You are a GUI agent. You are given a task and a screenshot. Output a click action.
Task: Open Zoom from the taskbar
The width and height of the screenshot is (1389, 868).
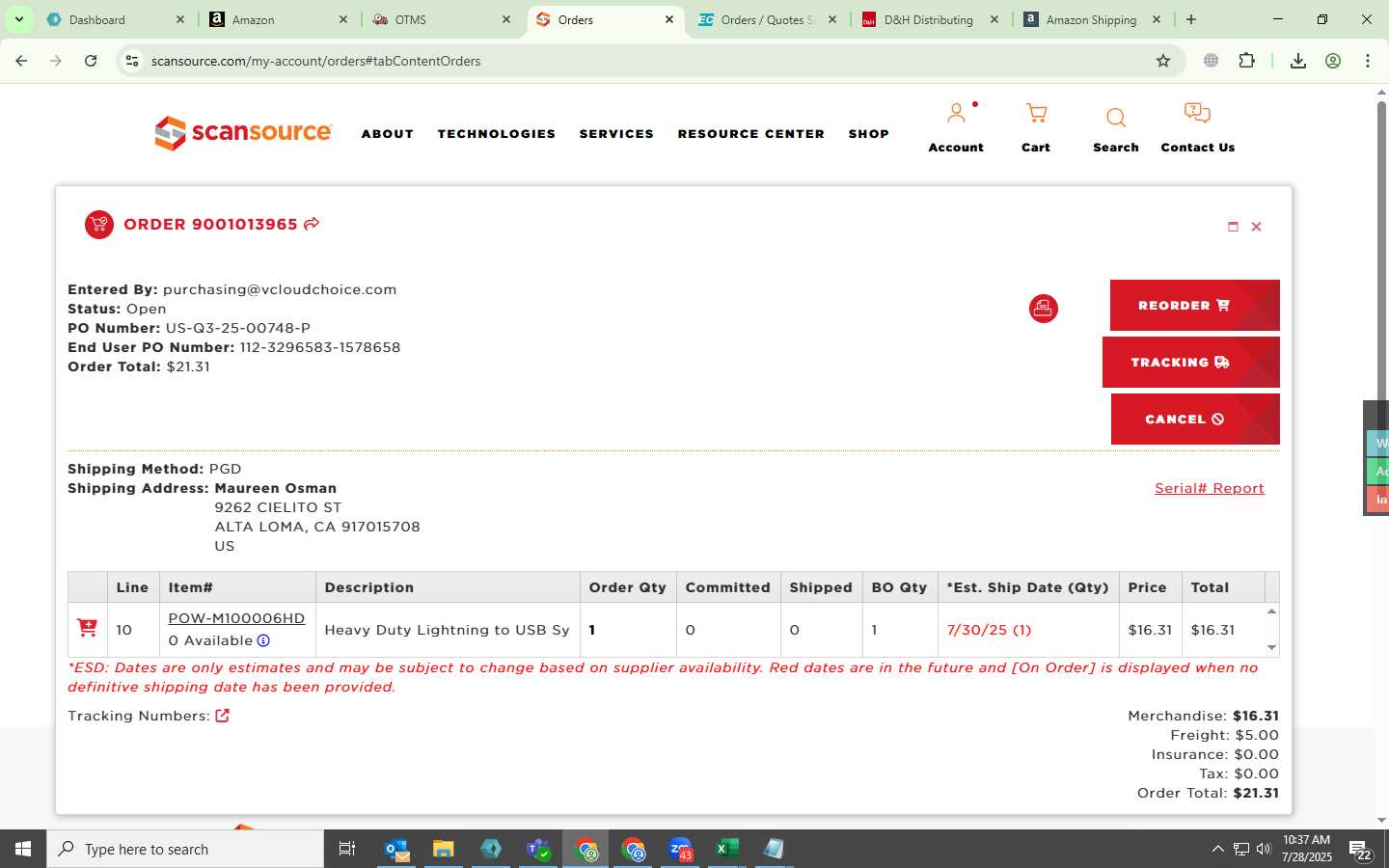(681, 849)
